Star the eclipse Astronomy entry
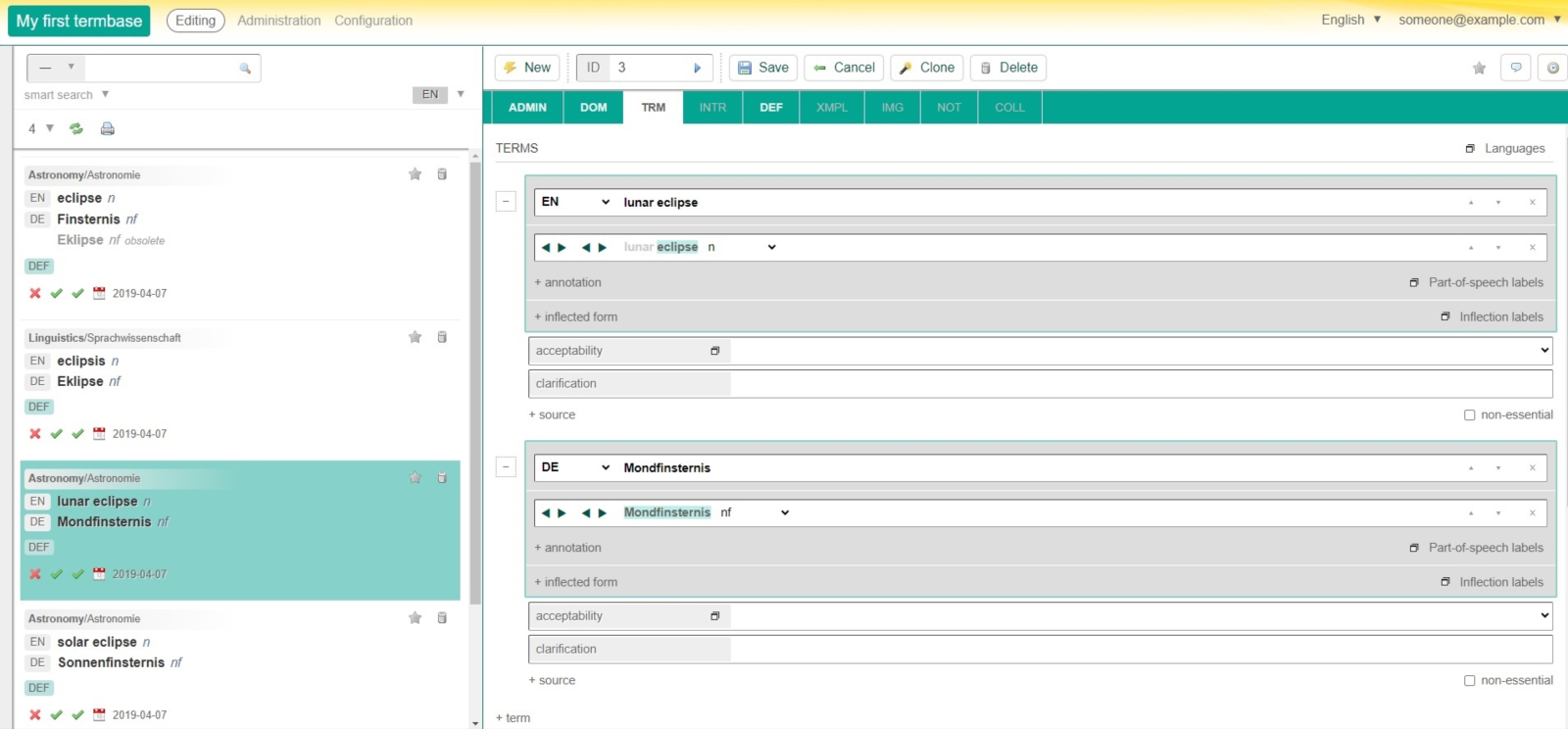 [x=415, y=174]
